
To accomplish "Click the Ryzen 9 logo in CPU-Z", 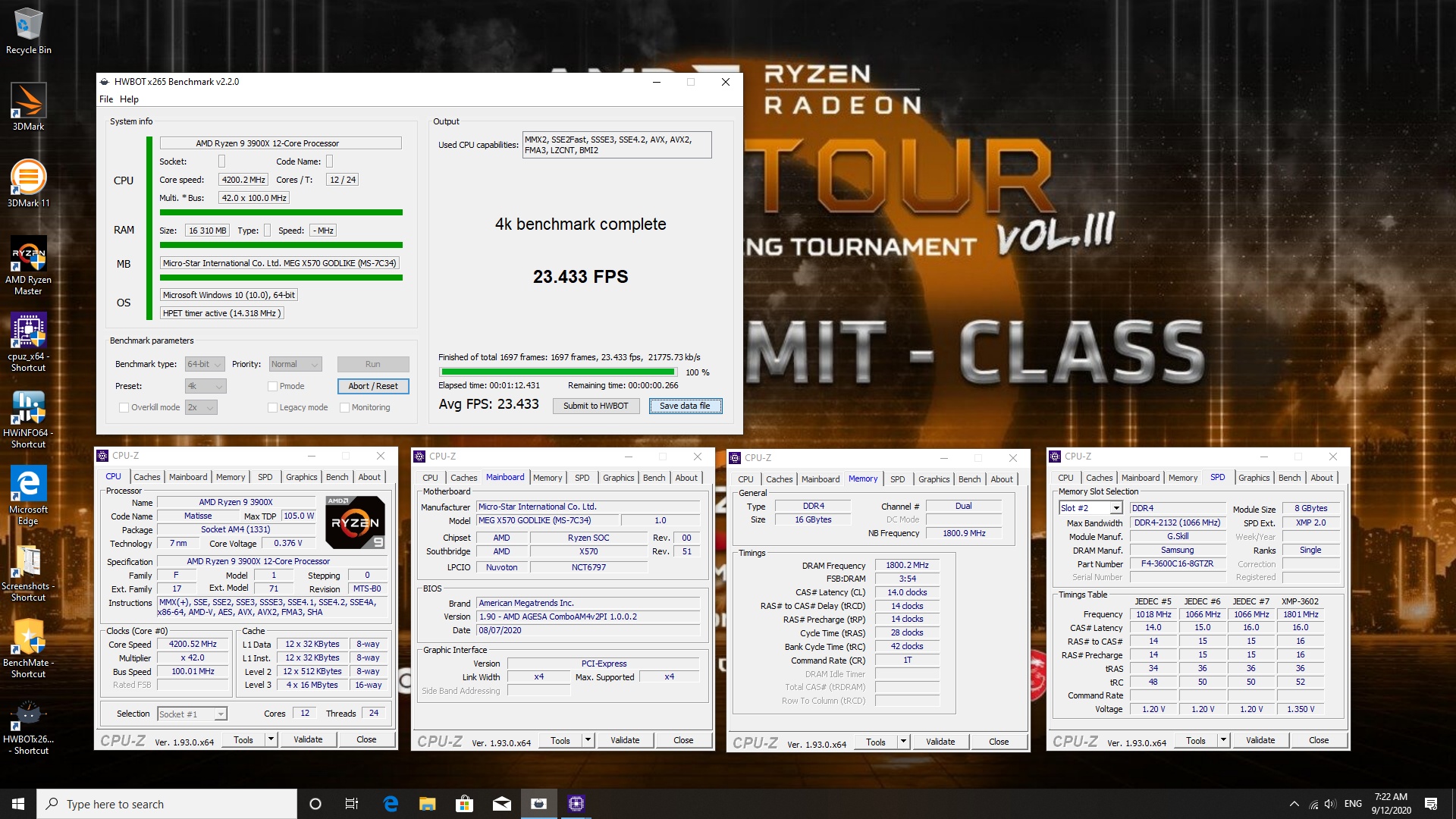I will click(x=355, y=522).
